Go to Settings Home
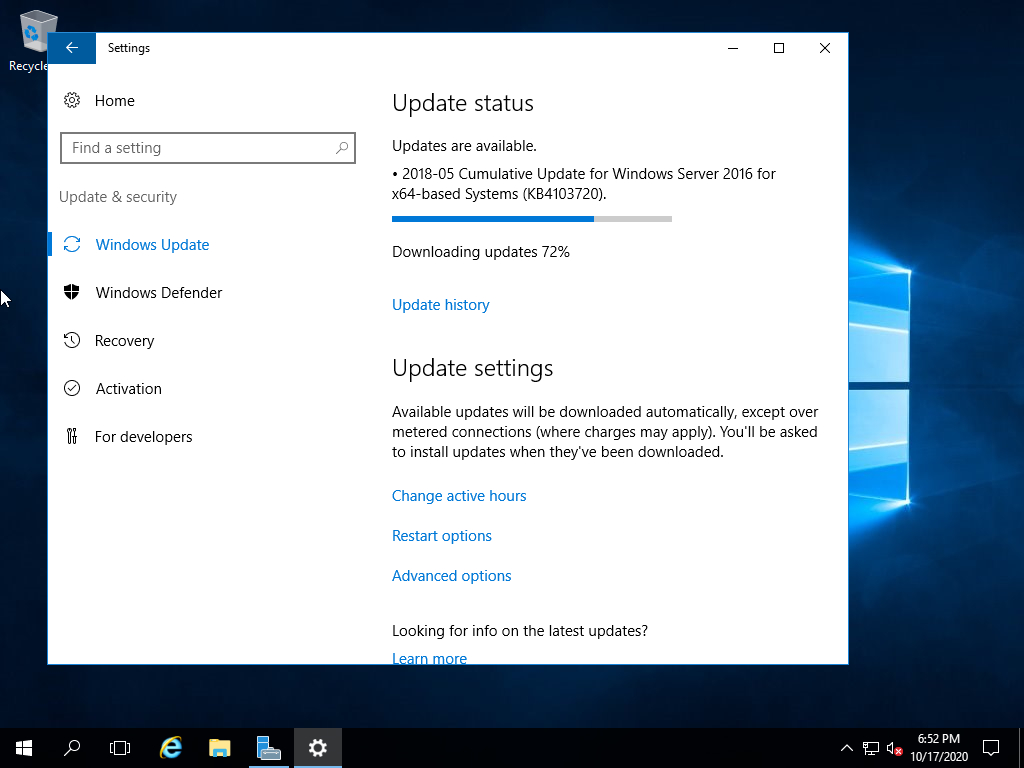 tap(114, 101)
